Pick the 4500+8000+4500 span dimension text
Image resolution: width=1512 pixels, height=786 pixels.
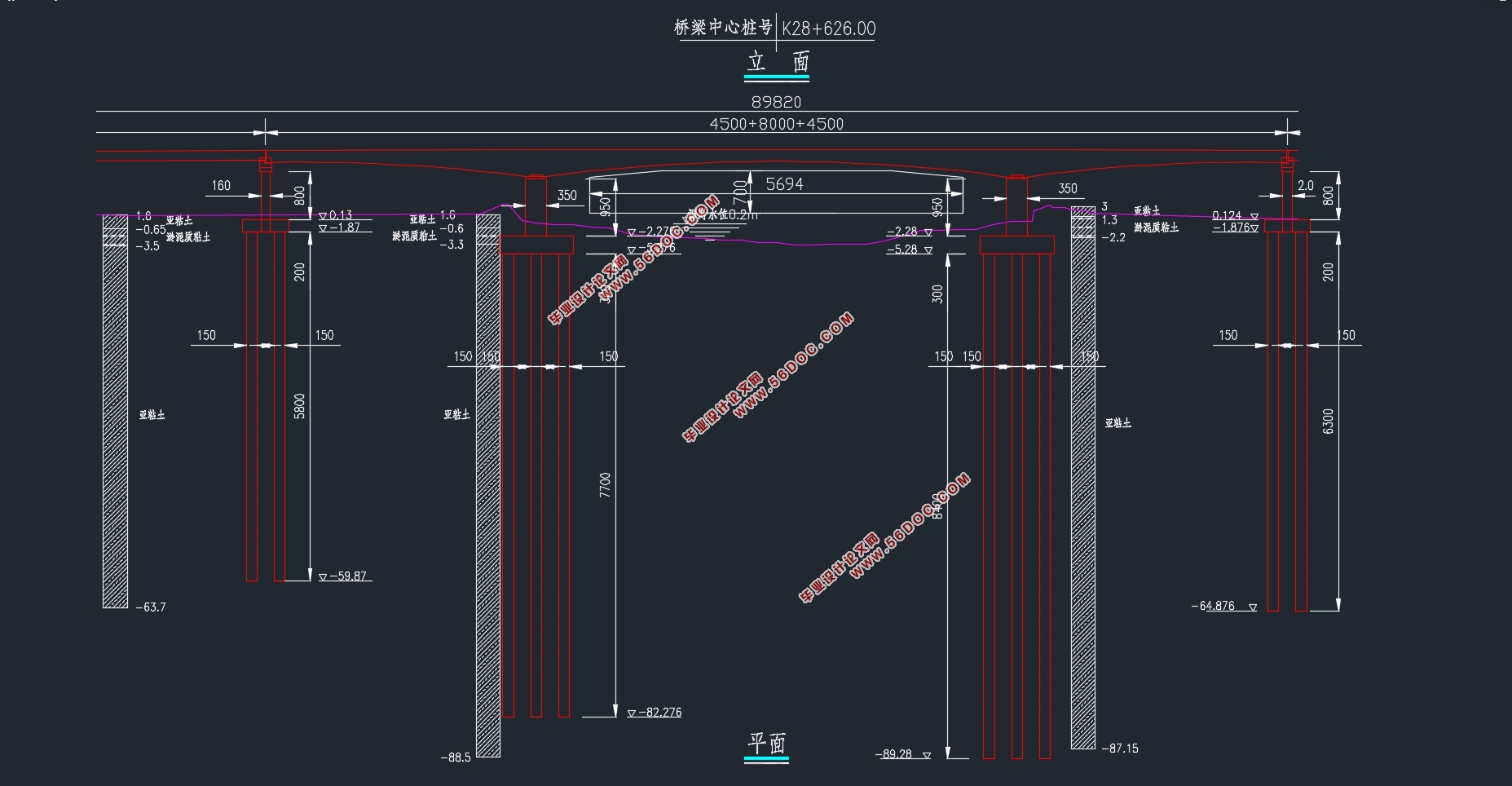776,124
